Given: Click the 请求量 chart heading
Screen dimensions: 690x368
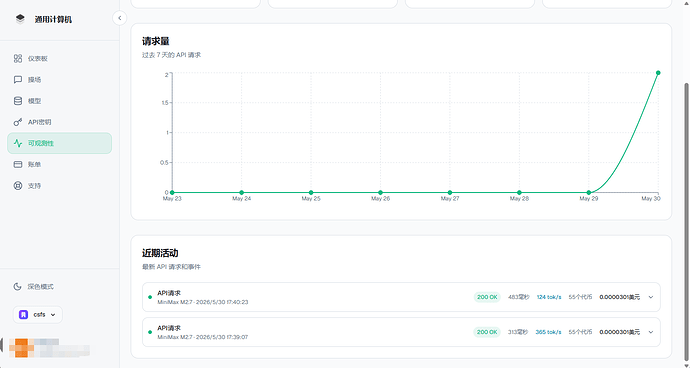Looking at the screenshot, I should tap(156, 41).
